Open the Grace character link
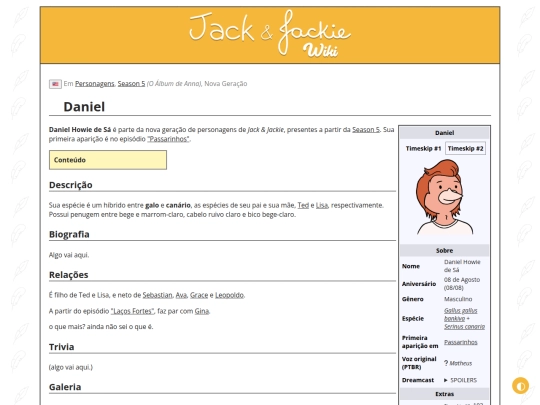The image size is (540, 405). pos(199,295)
